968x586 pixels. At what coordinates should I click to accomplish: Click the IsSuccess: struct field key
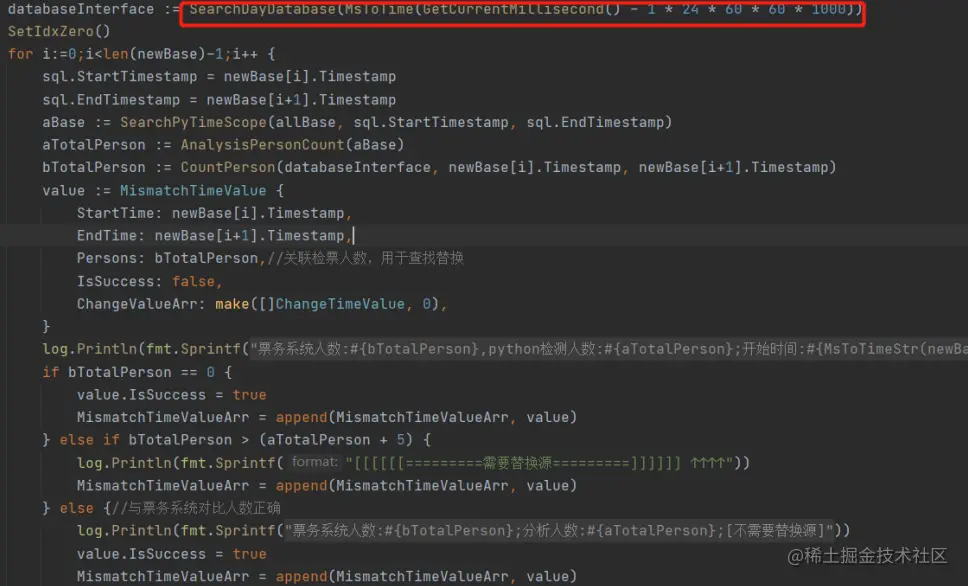click(120, 281)
